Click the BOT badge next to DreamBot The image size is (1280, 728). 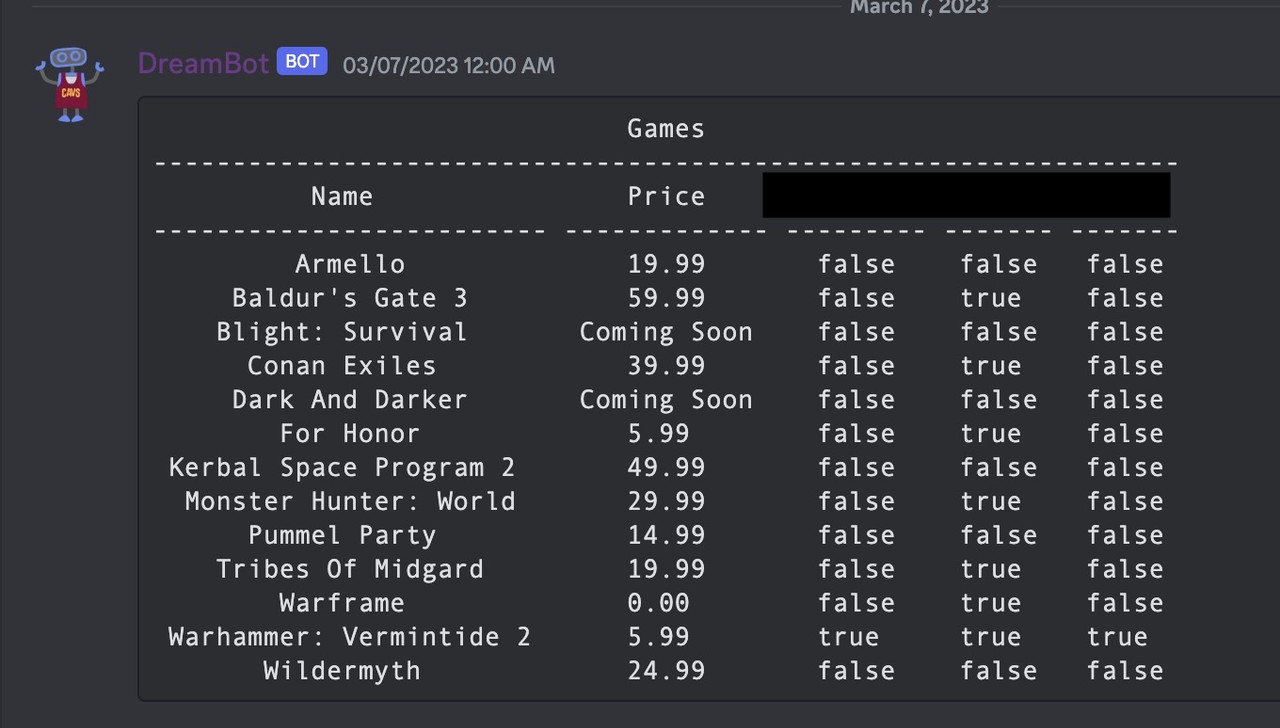(x=301, y=61)
